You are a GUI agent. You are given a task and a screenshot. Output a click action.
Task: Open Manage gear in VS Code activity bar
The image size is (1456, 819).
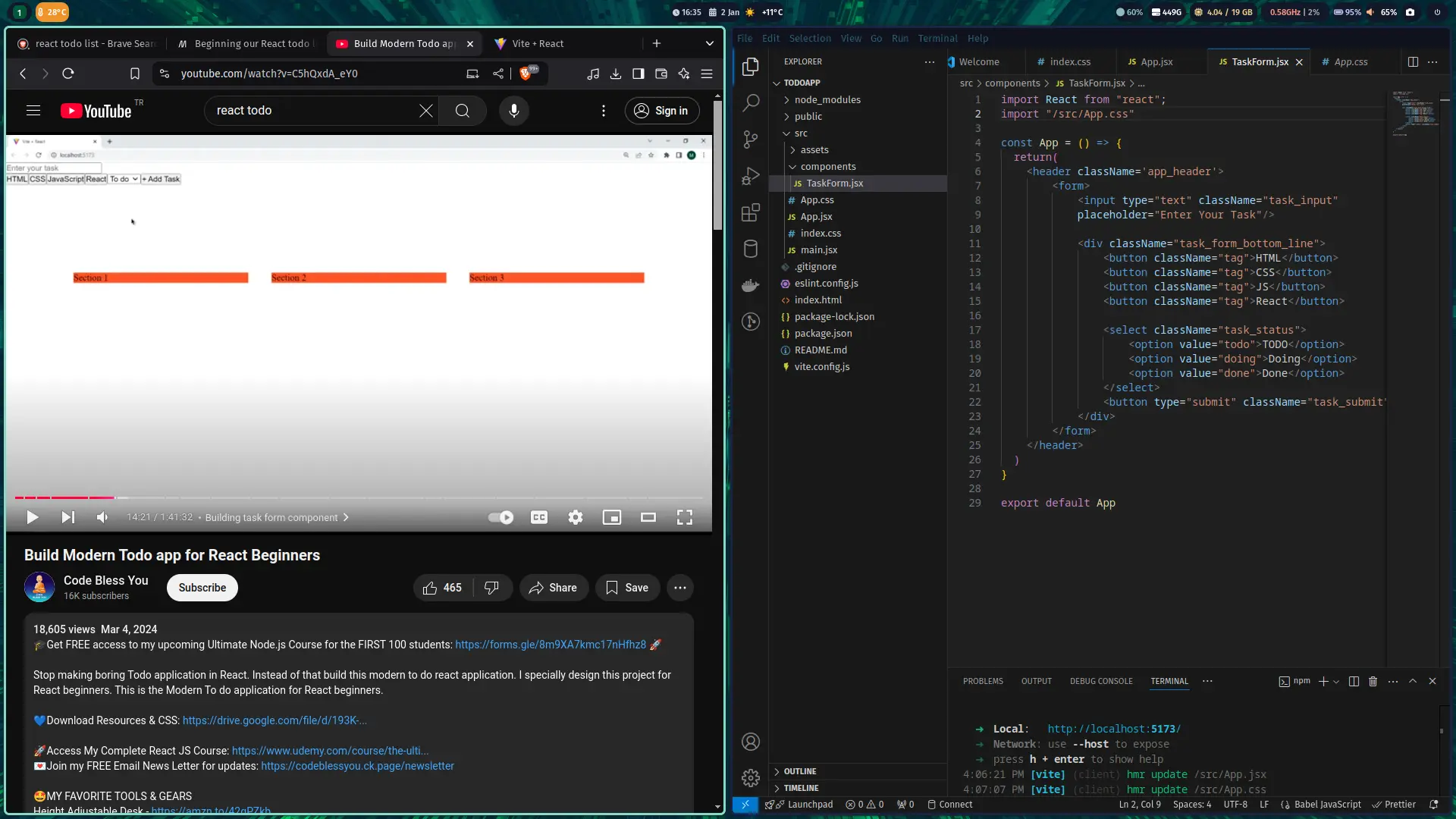[x=751, y=778]
